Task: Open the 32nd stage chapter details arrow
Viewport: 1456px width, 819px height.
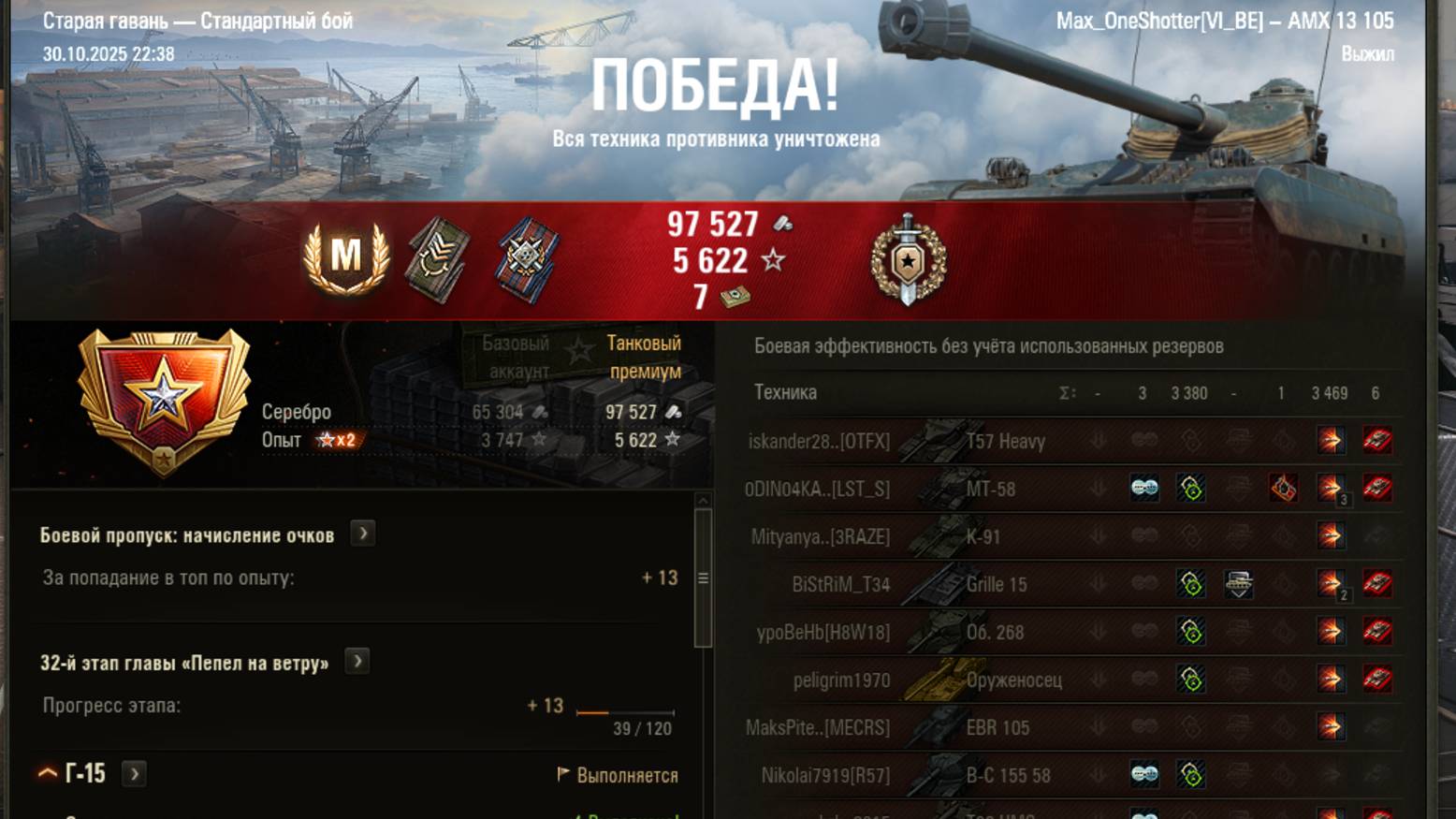Action: 357,662
